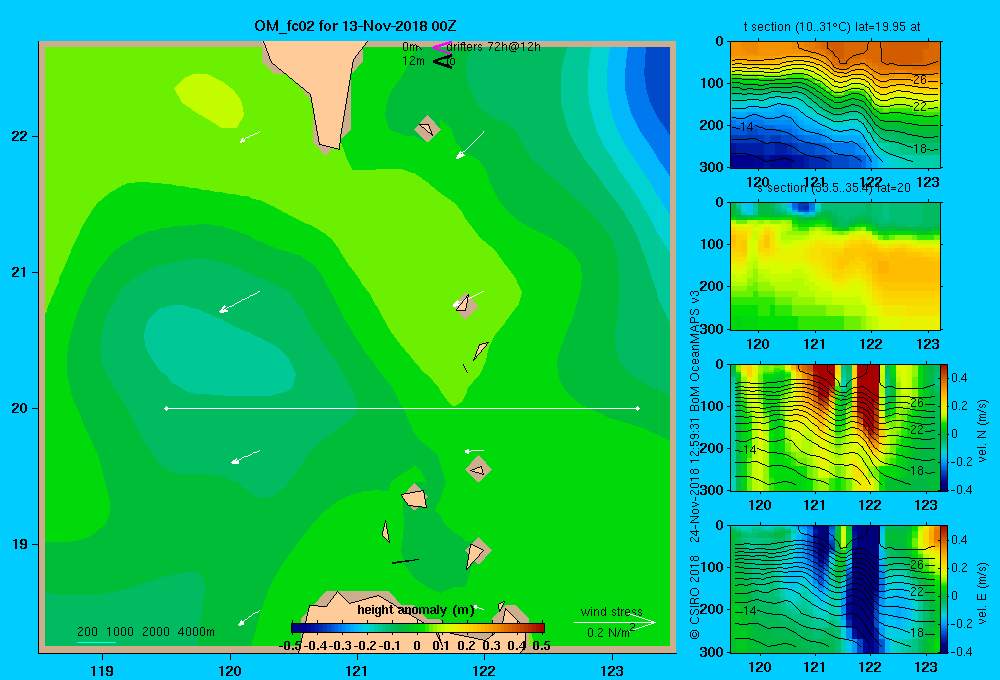1000x680 pixels.
Task: Click the west endpoint of the section line
Action: pos(166,408)
